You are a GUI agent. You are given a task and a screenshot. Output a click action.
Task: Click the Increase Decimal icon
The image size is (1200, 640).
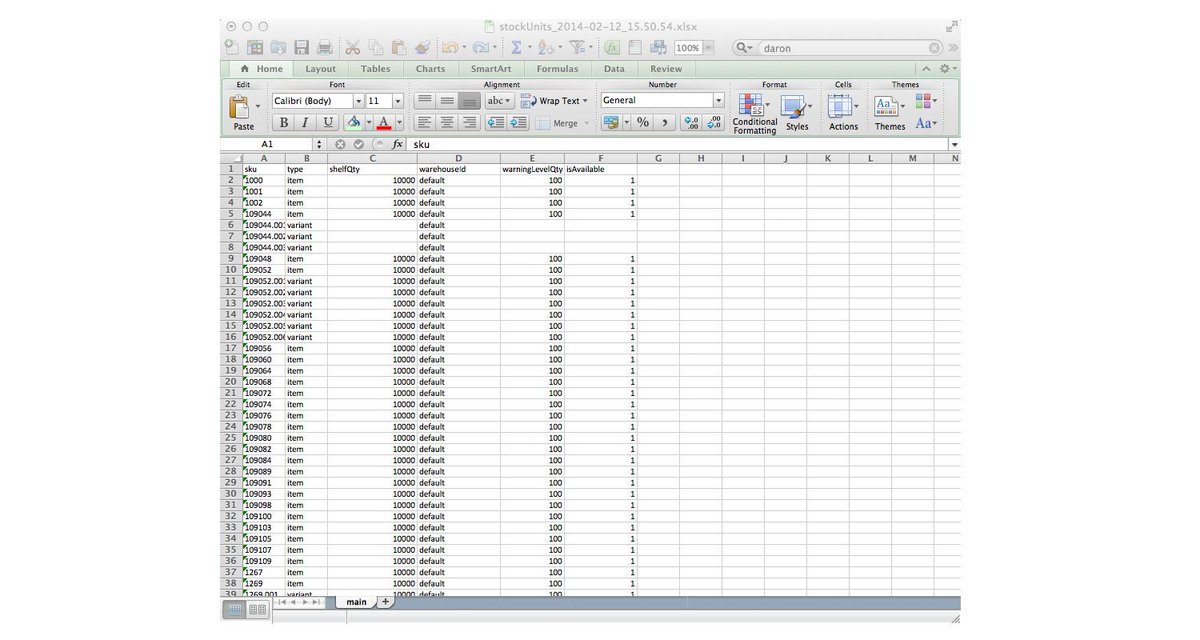pos(691,122)
